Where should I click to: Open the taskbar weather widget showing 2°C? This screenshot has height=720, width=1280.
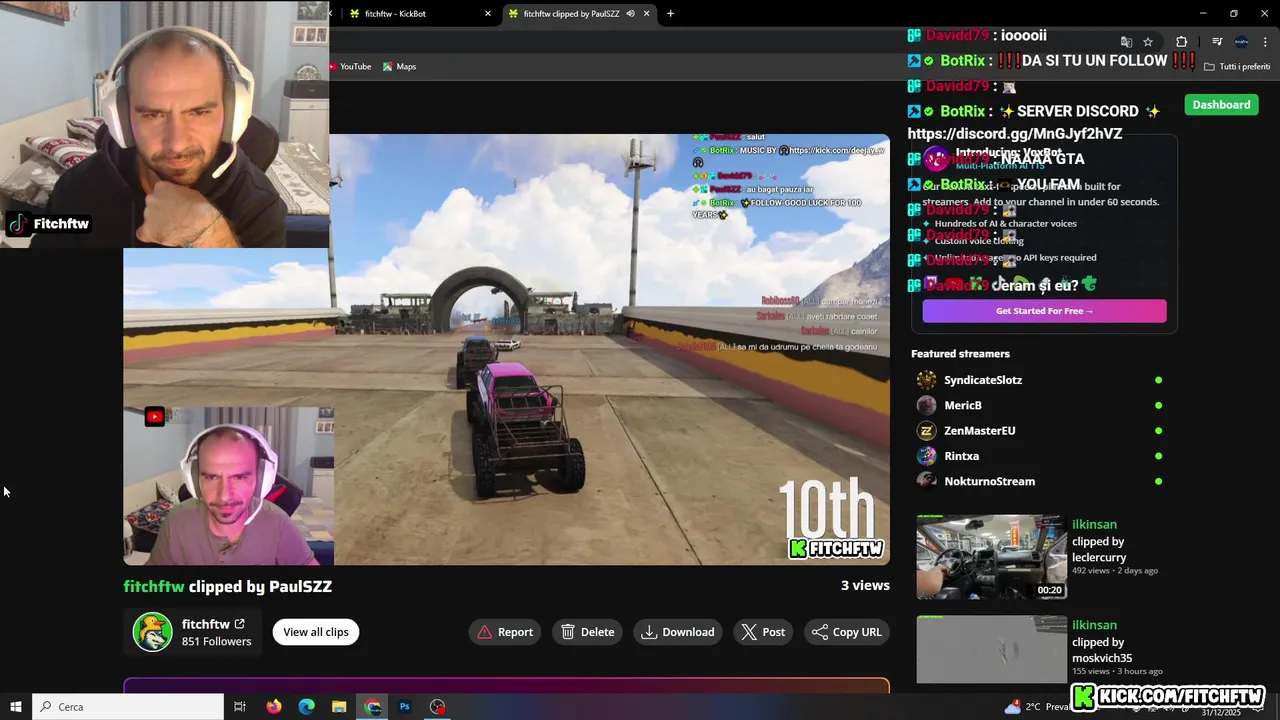(x=1036, y=707)
